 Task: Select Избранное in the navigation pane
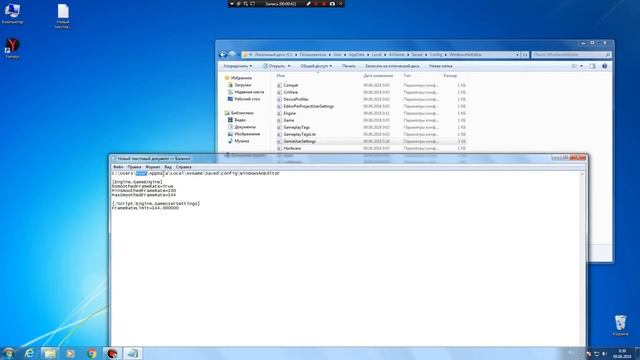(x=241, y=78)
